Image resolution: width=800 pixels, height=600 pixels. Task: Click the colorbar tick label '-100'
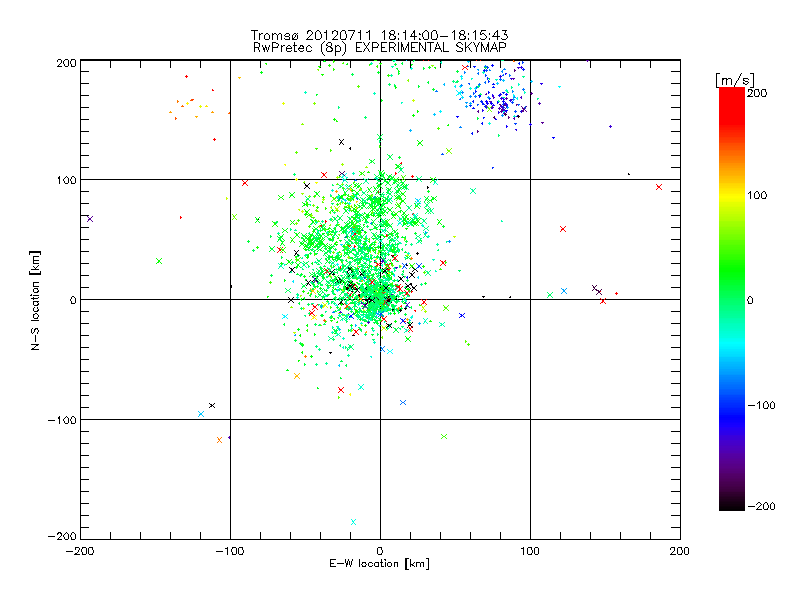pos(761,405)
